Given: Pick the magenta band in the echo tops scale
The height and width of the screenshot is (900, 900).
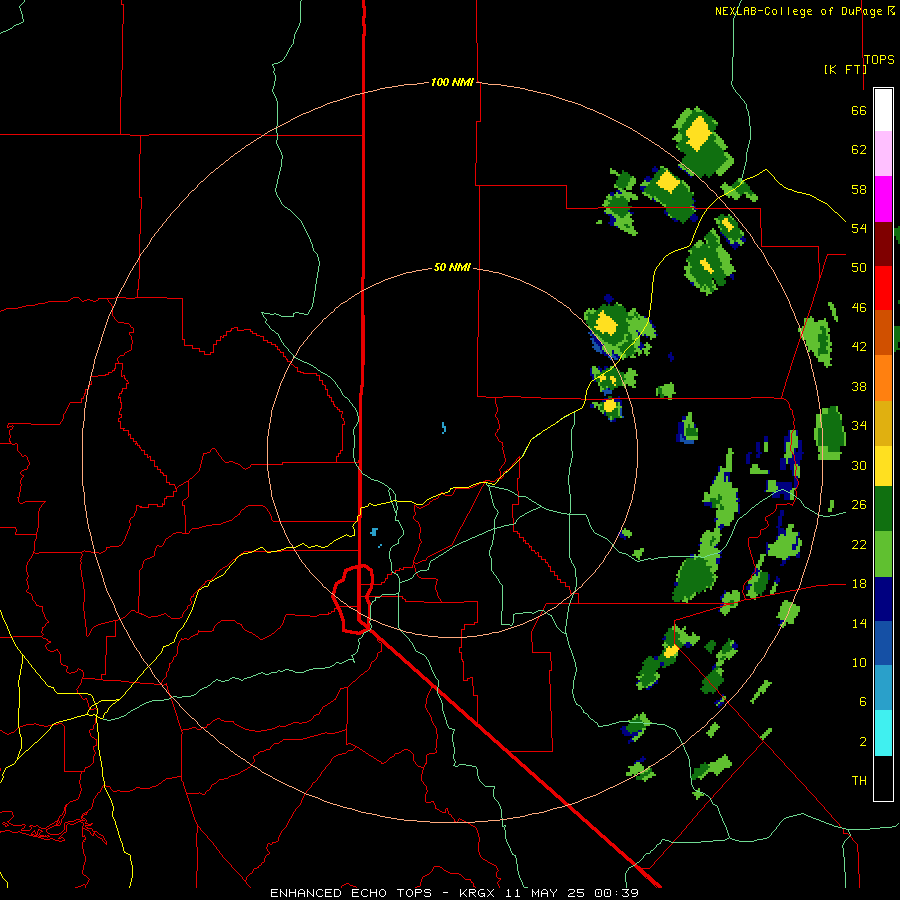Looking at the screenshot, I should click(883, 199).
